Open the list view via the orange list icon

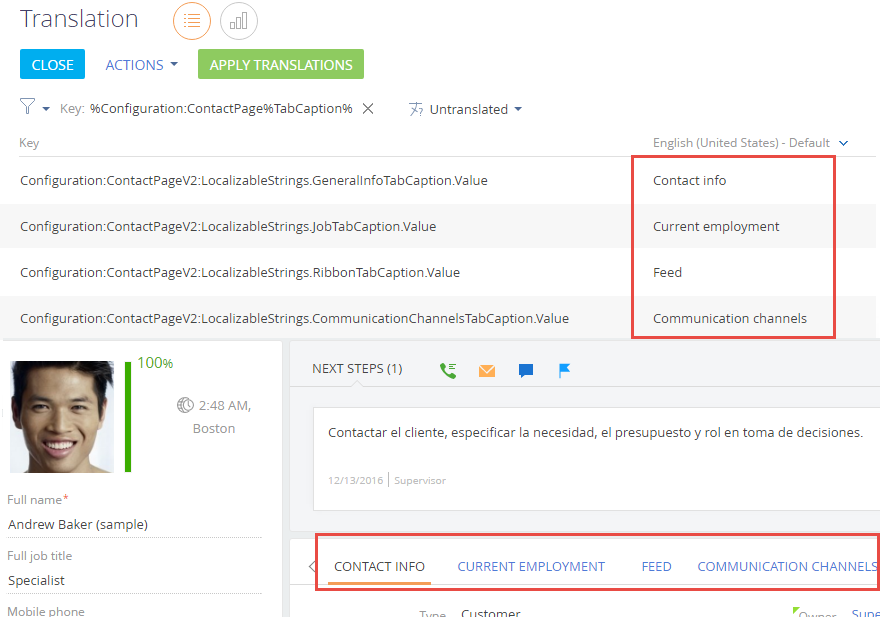tap(191, 21)
